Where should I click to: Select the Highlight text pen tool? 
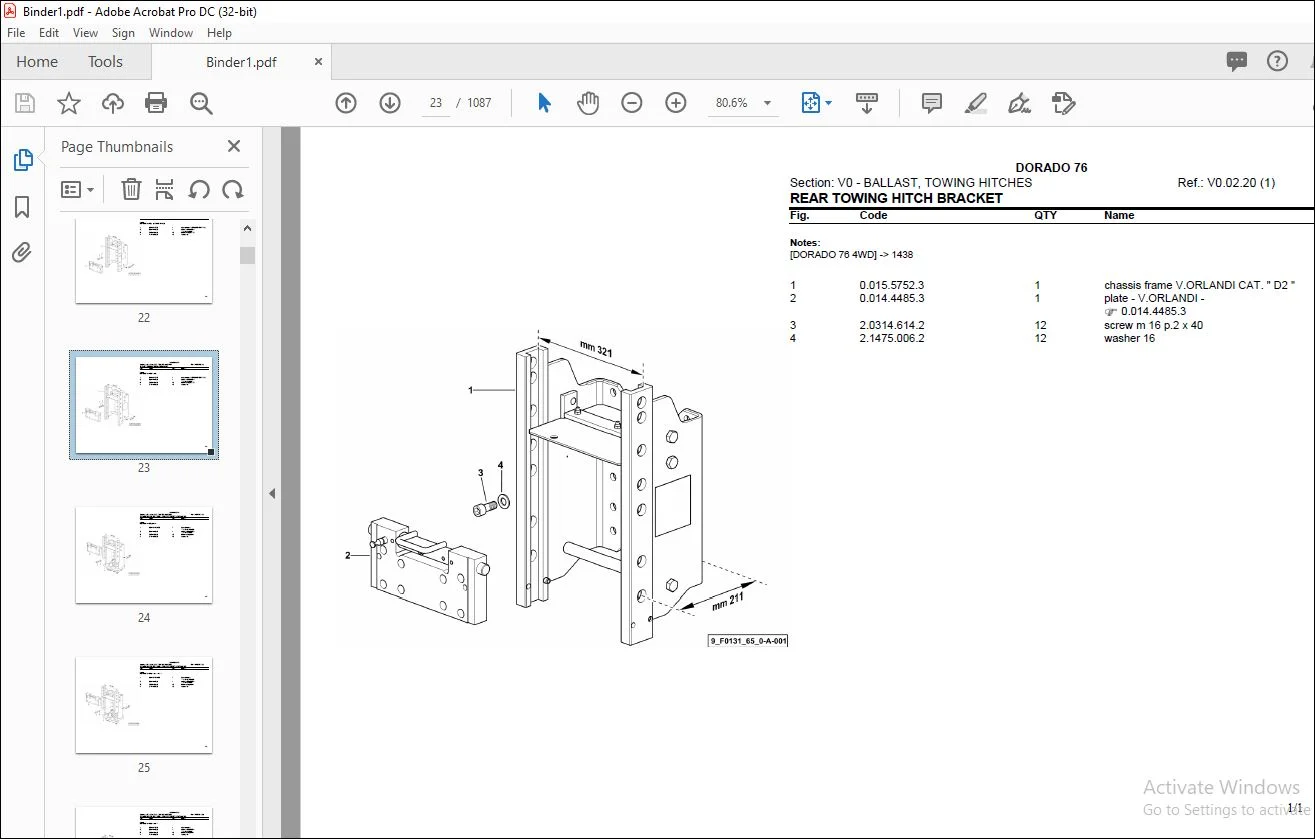[x=976, y=103]
